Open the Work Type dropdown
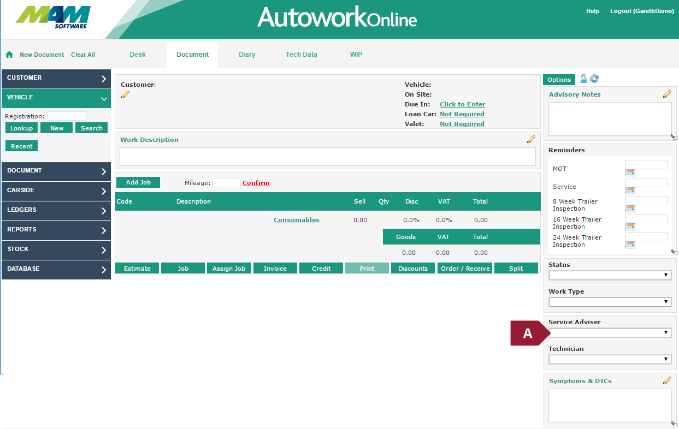 608,301
